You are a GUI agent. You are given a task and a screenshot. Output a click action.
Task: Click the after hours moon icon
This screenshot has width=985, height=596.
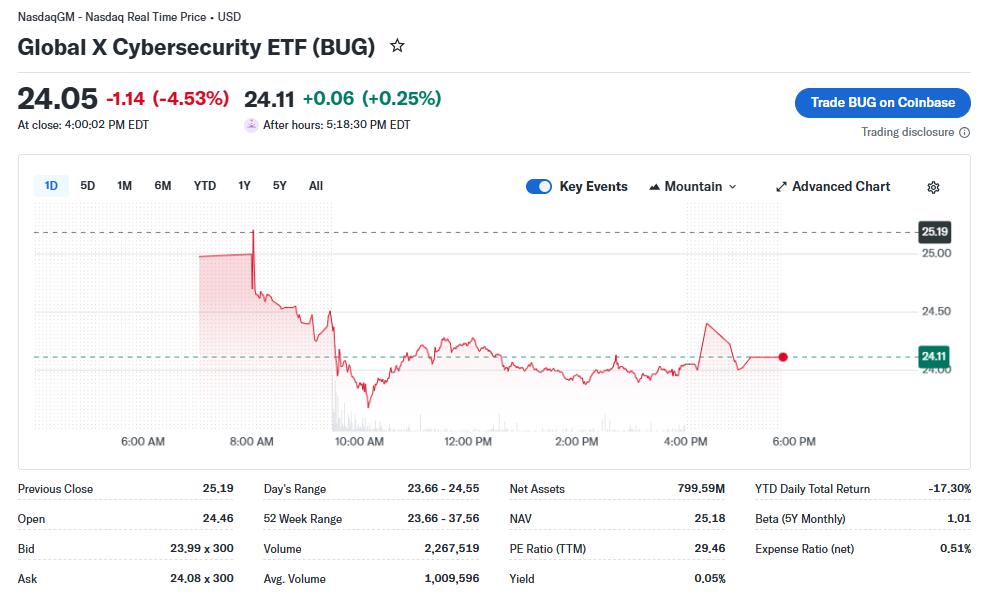tap(251, 125)
